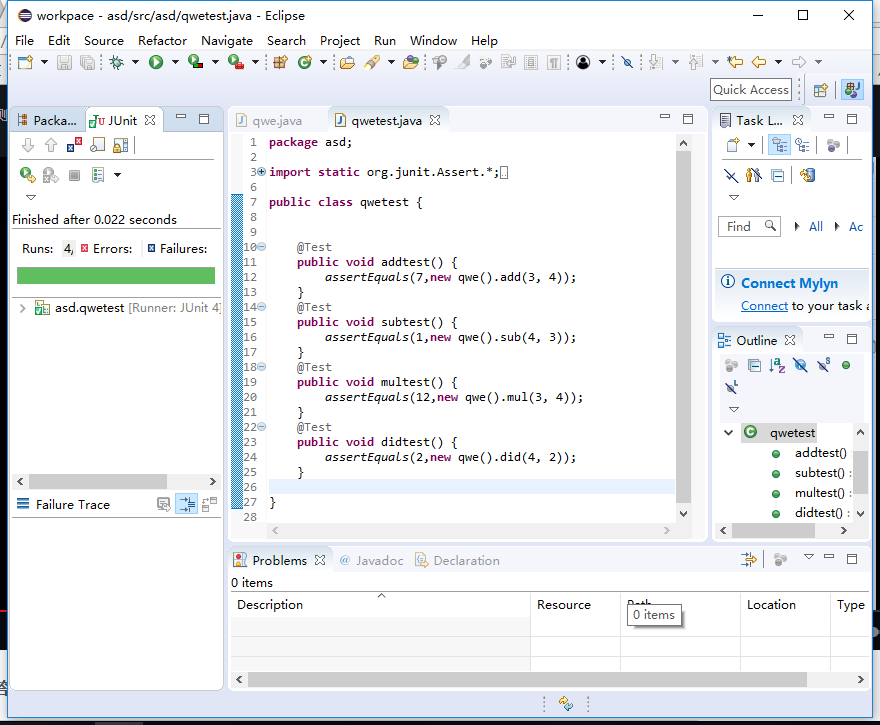Click the All filter link in Task List
This screenshot has height=725, width=880.
click(816, 227)
